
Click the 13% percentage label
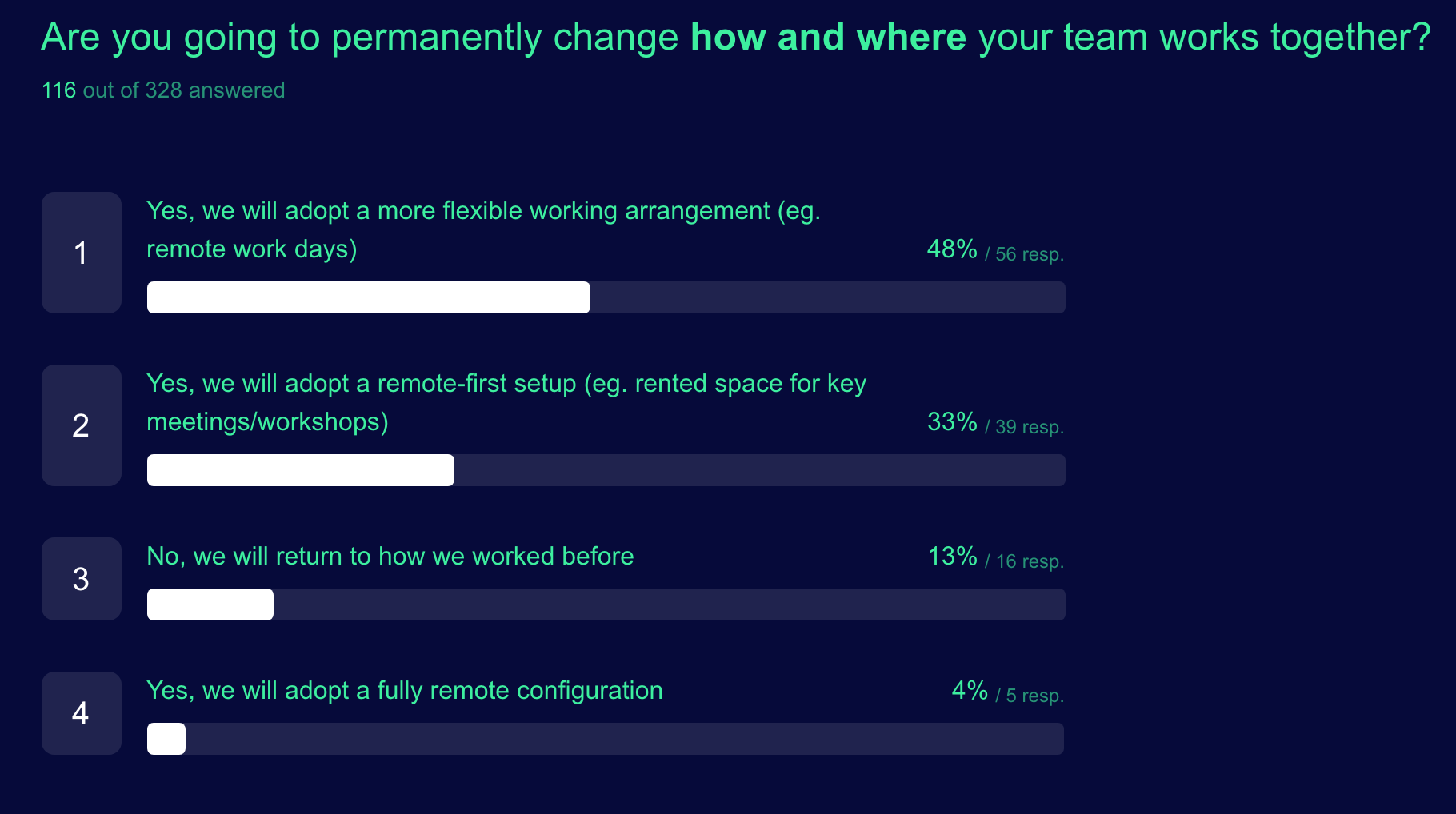[x=952, y=557]
